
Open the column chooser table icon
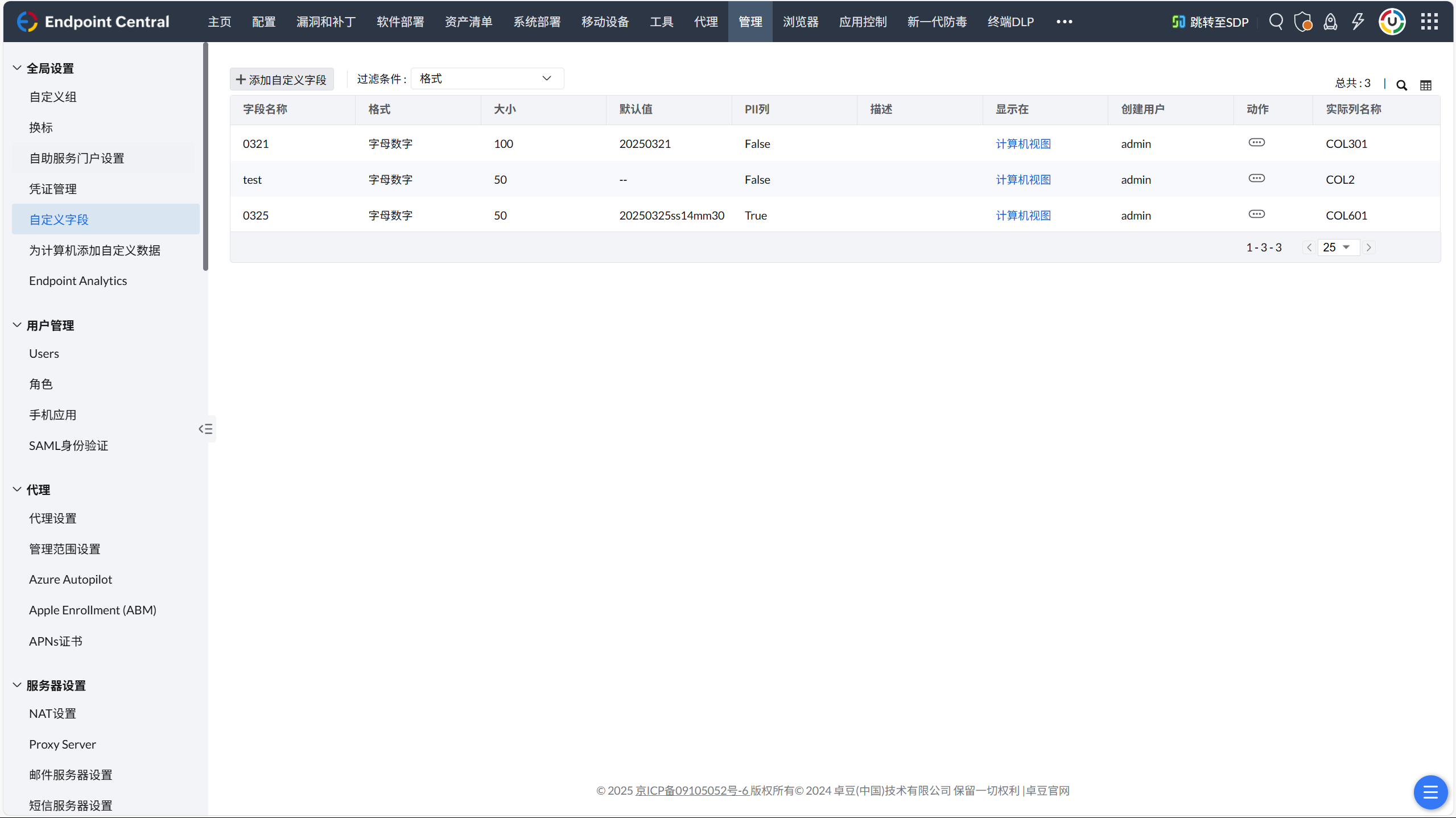[x=1426, y=85]
